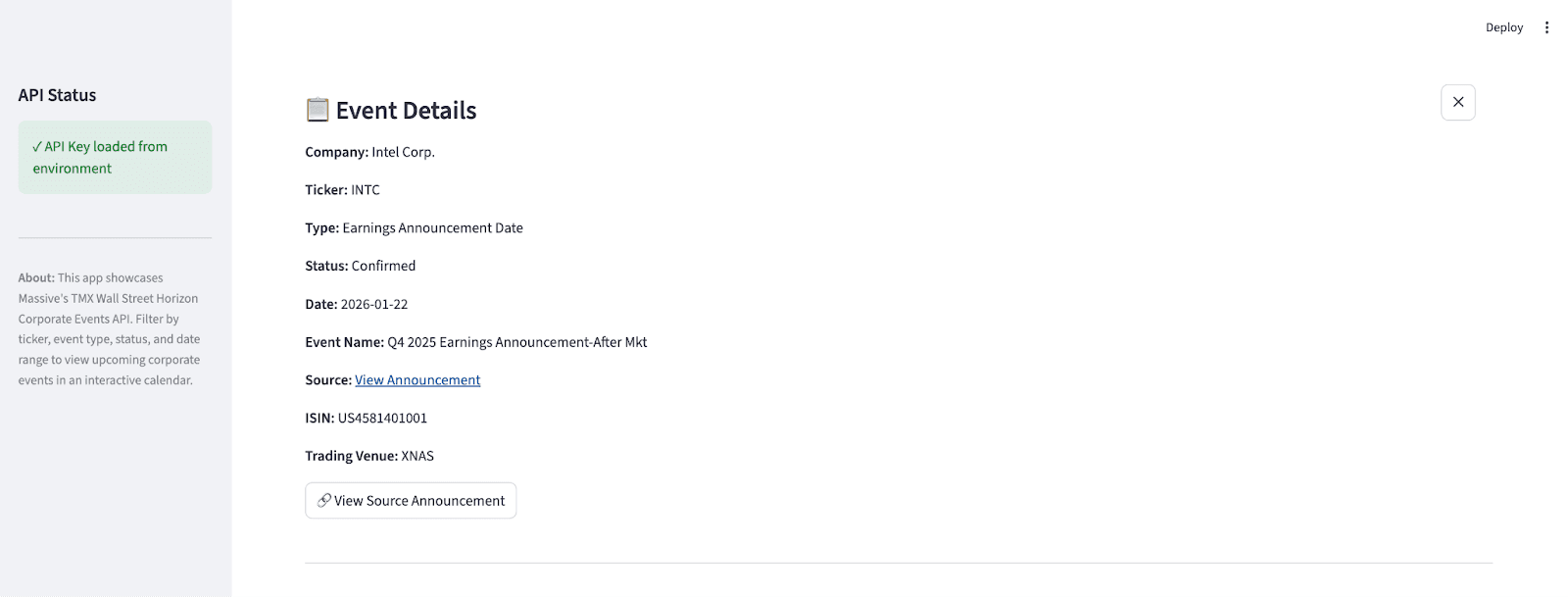Select the ISIN US4581401001 value
The width and height of the screenshot is (1568, 597).
pyautogui.click(x=382, y=419)
